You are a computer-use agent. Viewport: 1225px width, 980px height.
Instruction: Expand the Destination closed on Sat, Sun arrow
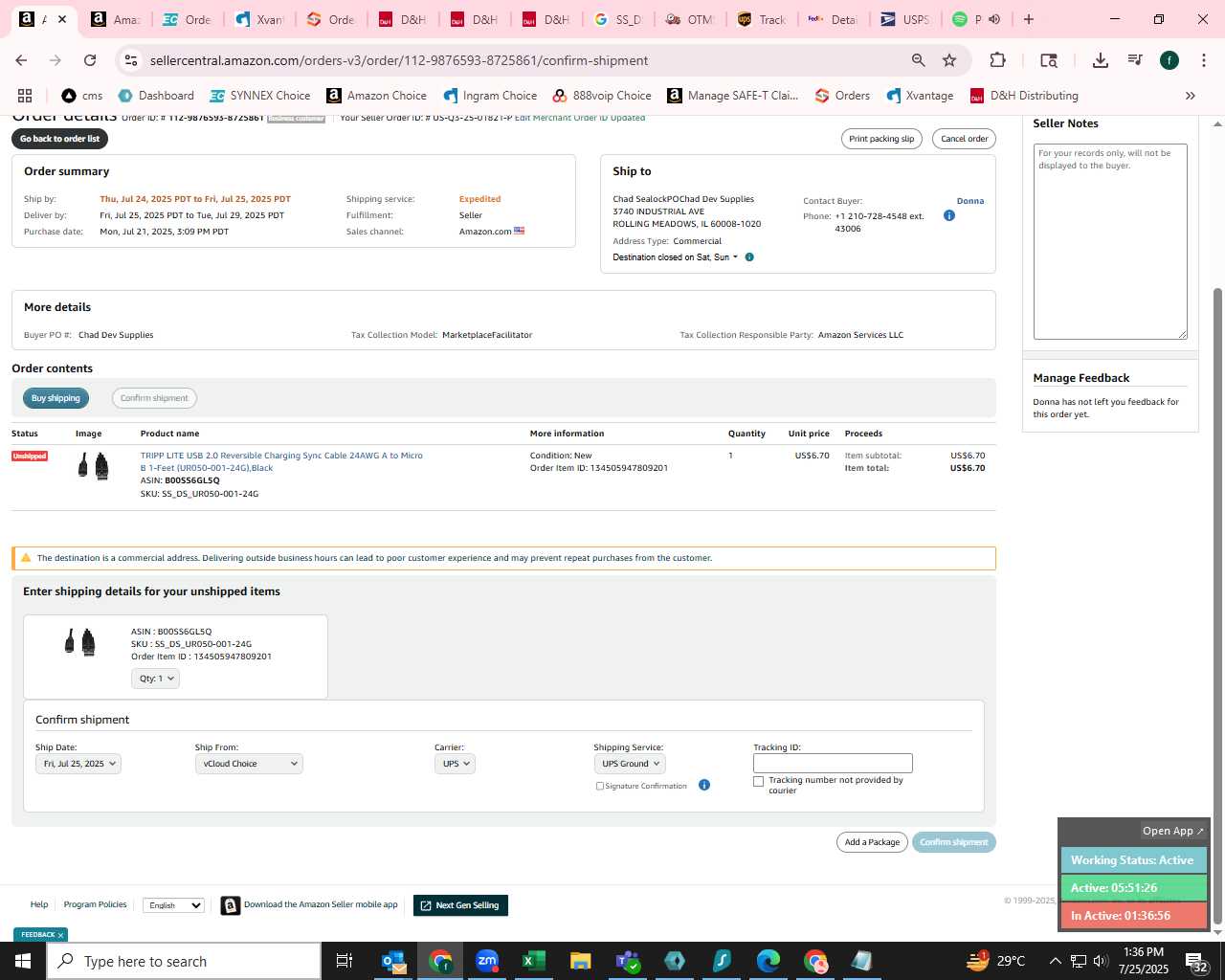pyautogui.click(x=735, y=257)
